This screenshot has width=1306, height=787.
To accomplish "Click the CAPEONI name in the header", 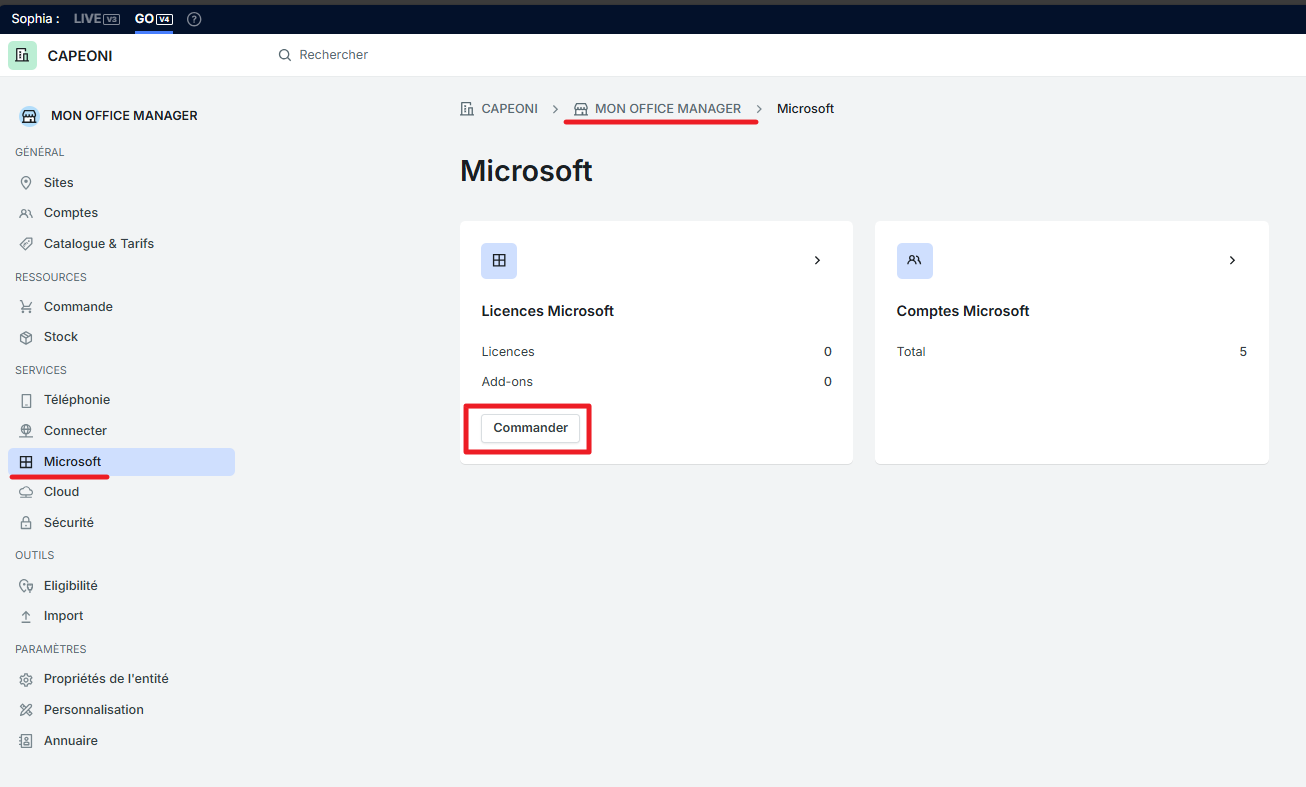I will 80,56.
